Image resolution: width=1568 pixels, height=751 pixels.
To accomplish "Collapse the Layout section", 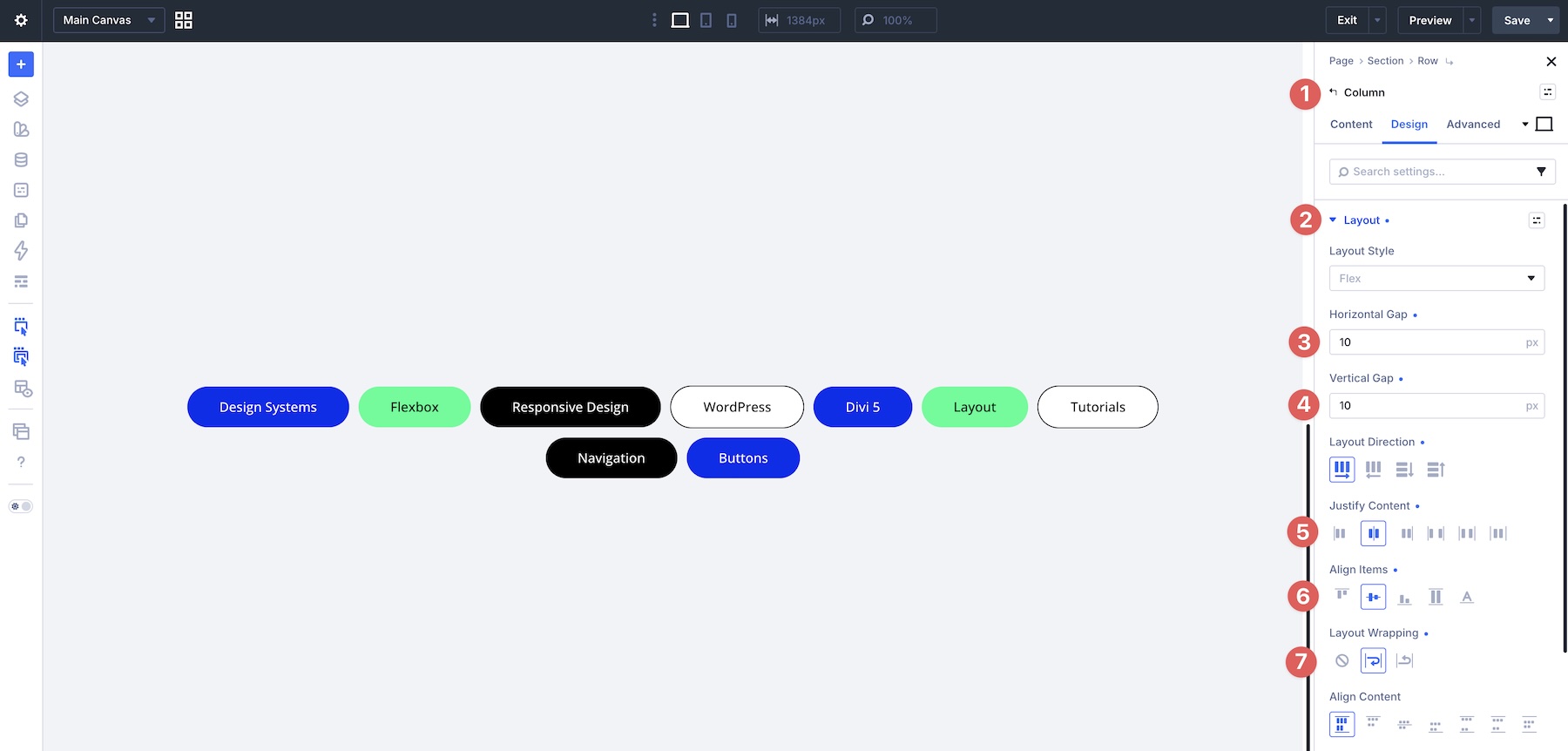I will point(1361,220).
